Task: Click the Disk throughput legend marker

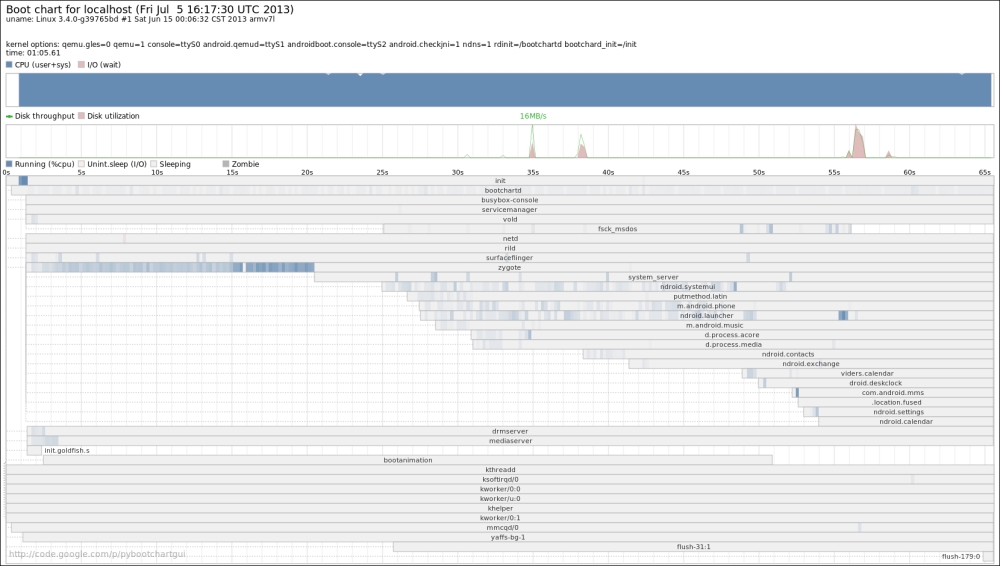Action: point(9,116)
